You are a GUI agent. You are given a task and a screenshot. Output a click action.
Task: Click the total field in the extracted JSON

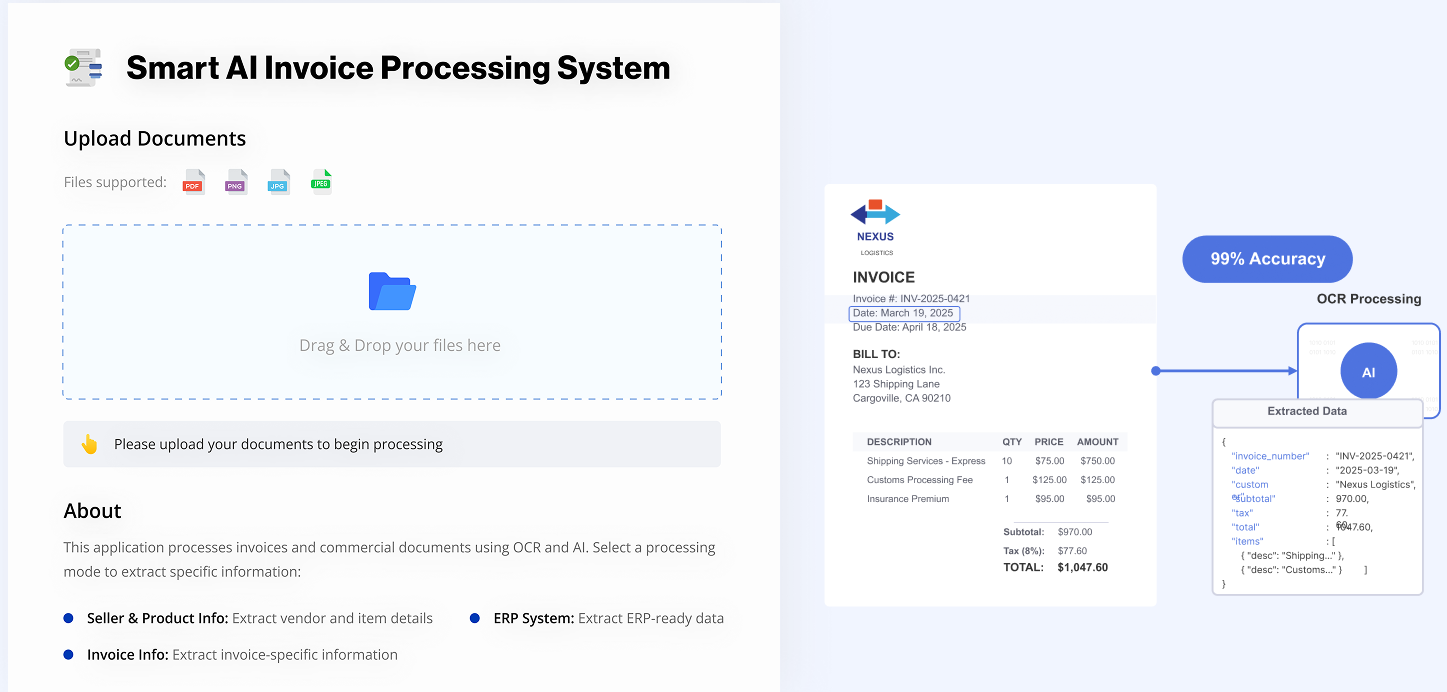(x=1245, y=526)
